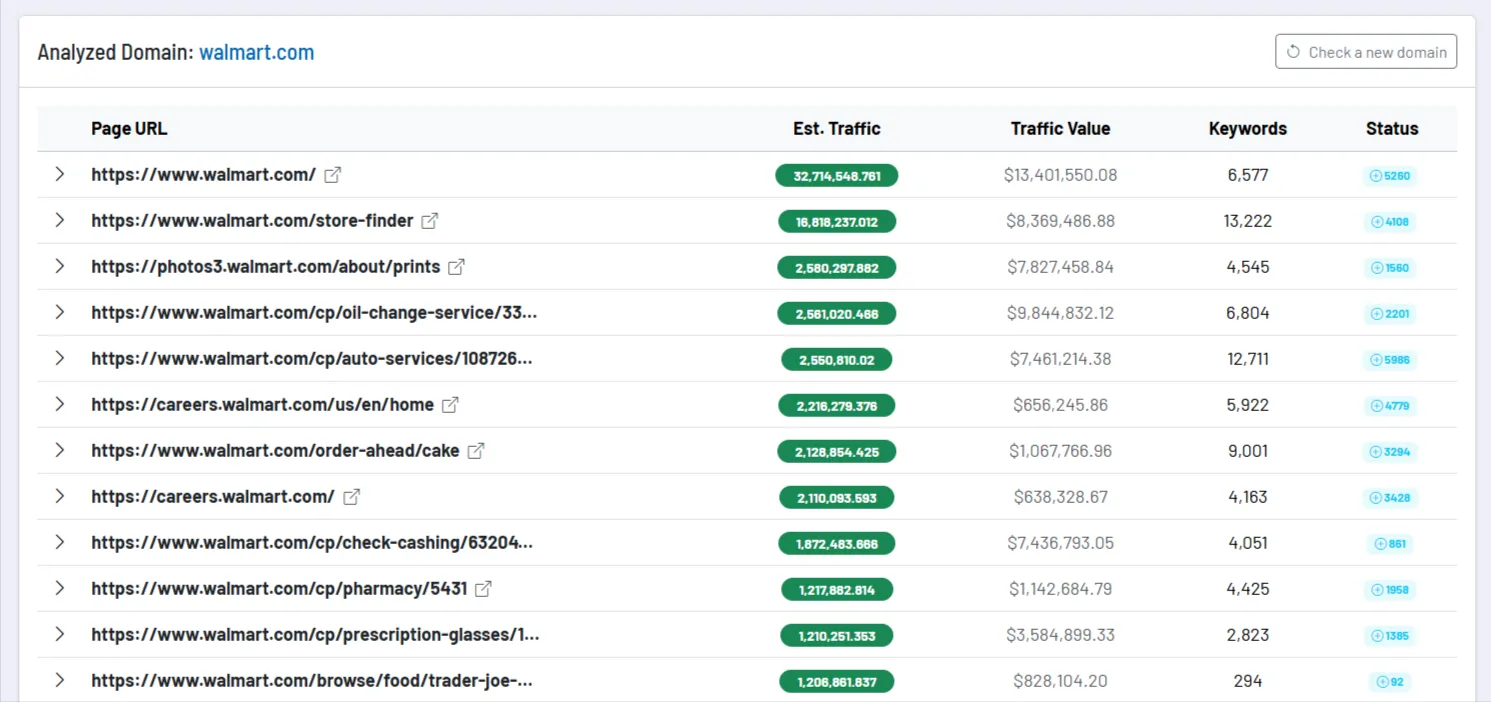The image size is (1491, 702).
Task: Click the Status column header
Action: tap(1392, 128)
